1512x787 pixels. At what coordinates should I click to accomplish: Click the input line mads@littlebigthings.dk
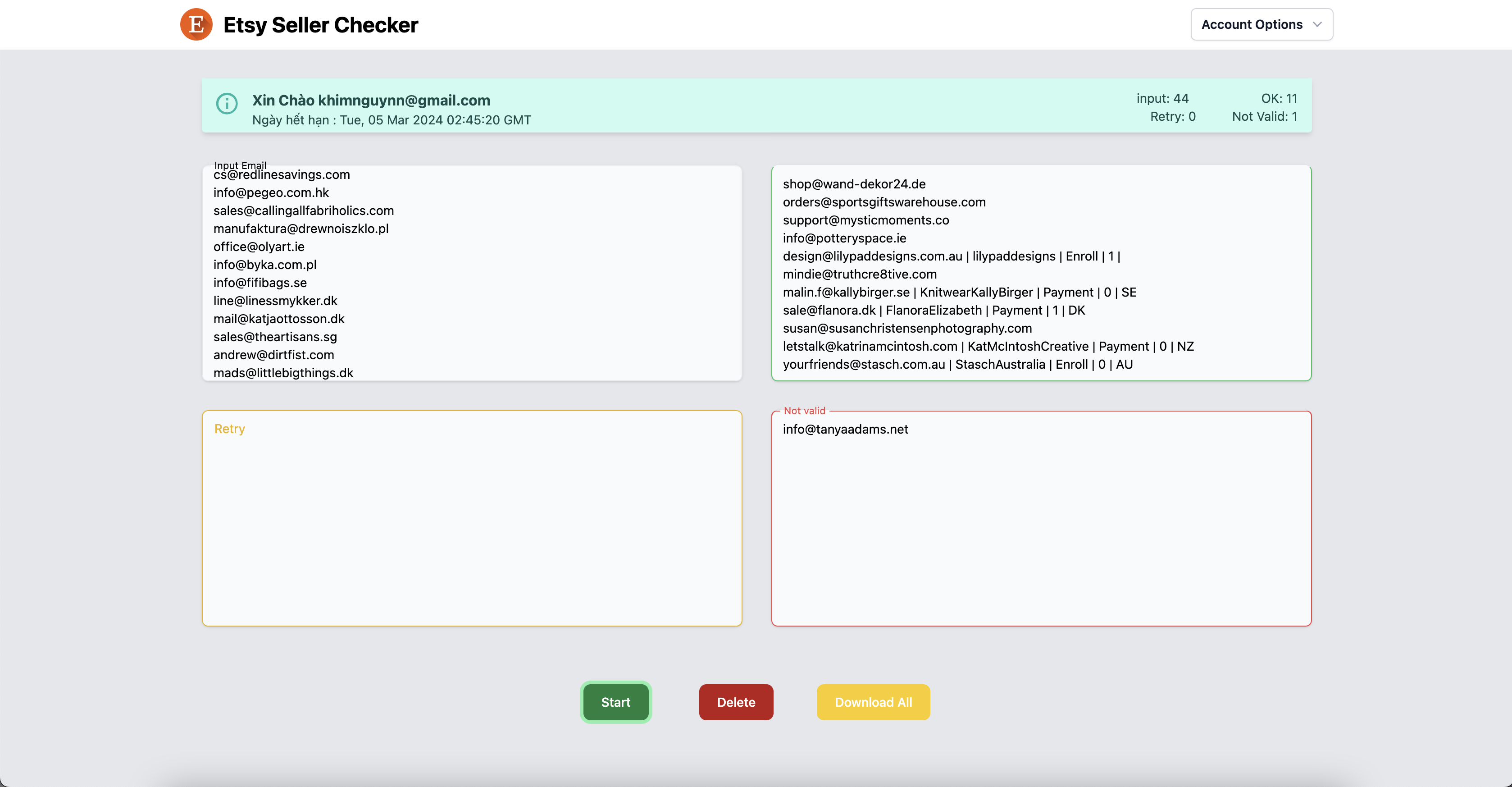click(x=283, y=373)
